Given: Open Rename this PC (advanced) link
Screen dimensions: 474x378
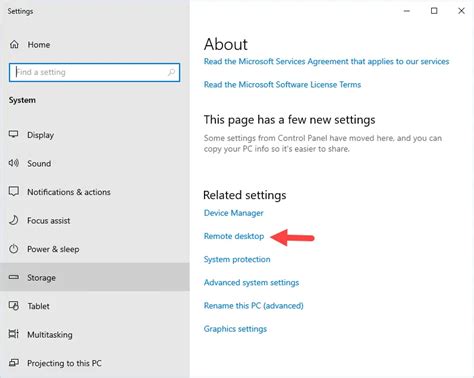Looking at the screenshot, I should click(x=253, y=306).
